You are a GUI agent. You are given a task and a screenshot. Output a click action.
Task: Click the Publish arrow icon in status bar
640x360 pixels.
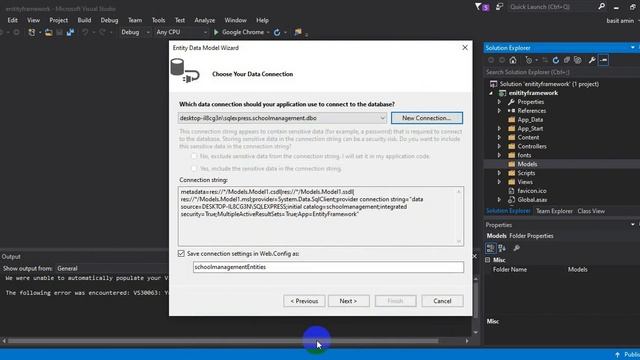pyautogui.click(x=617, y=354)
